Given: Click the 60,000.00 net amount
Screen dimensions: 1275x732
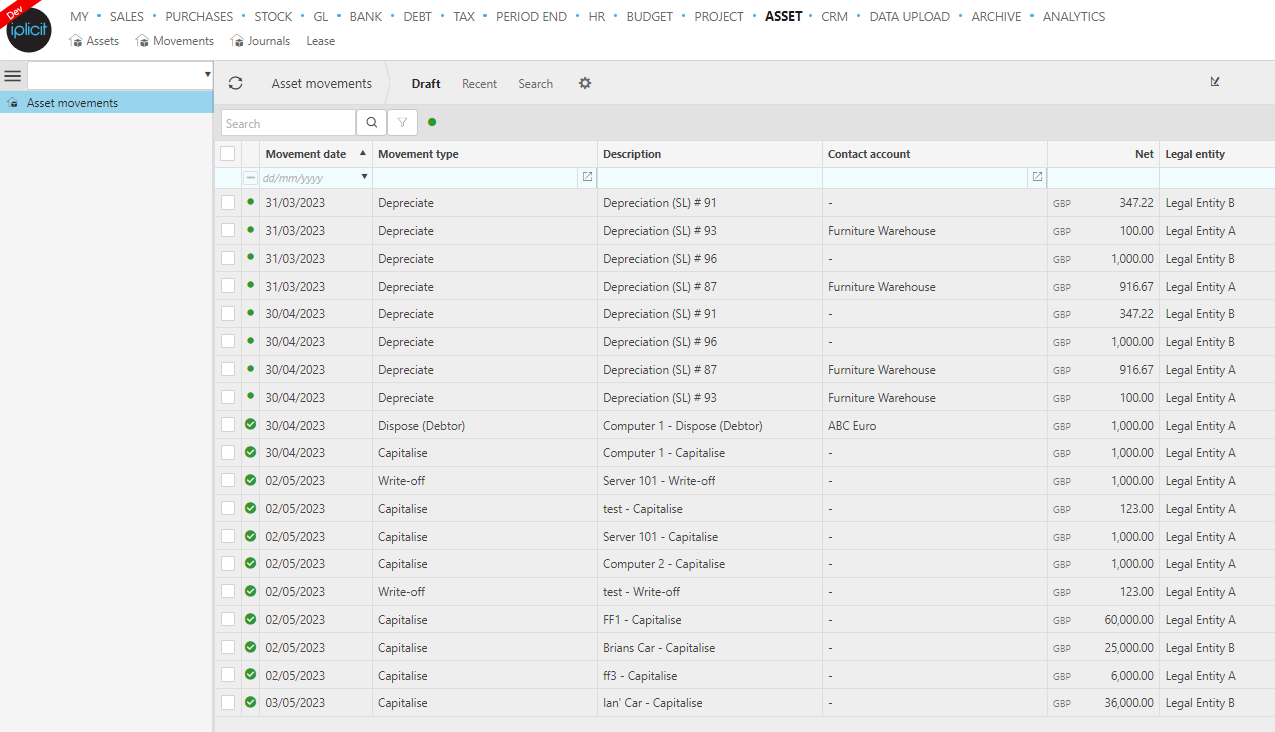Looking at the screenshot, I should pyautogui.click(x=1129, y=620).
